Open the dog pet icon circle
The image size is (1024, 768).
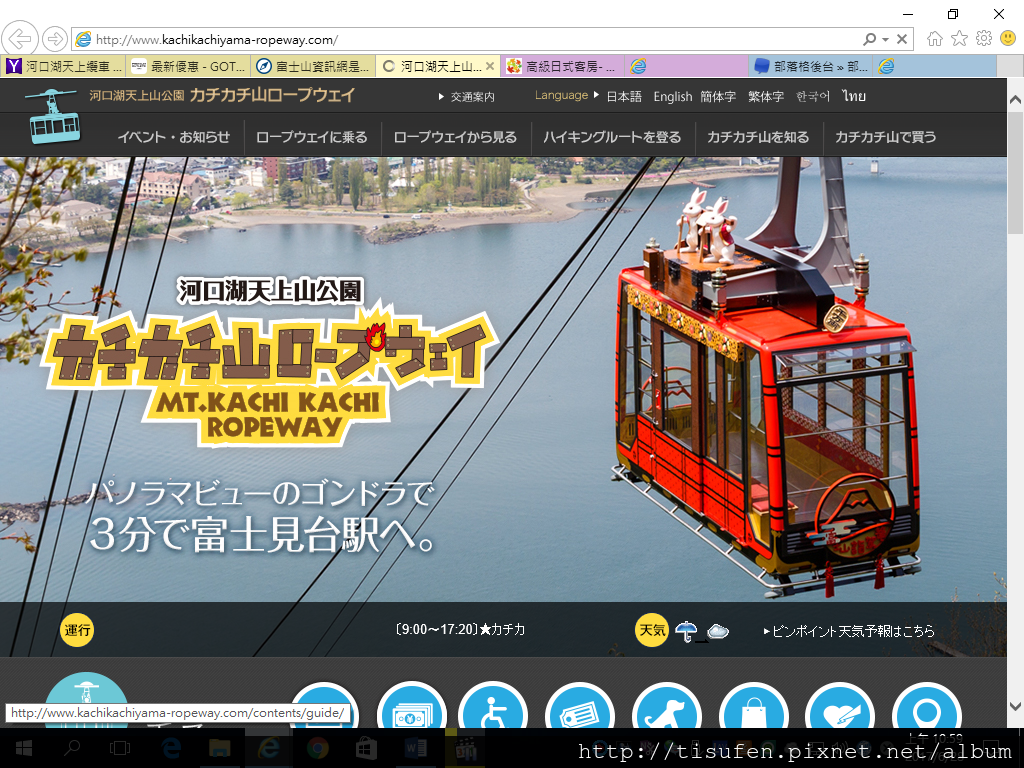click(x=667, y=707)
